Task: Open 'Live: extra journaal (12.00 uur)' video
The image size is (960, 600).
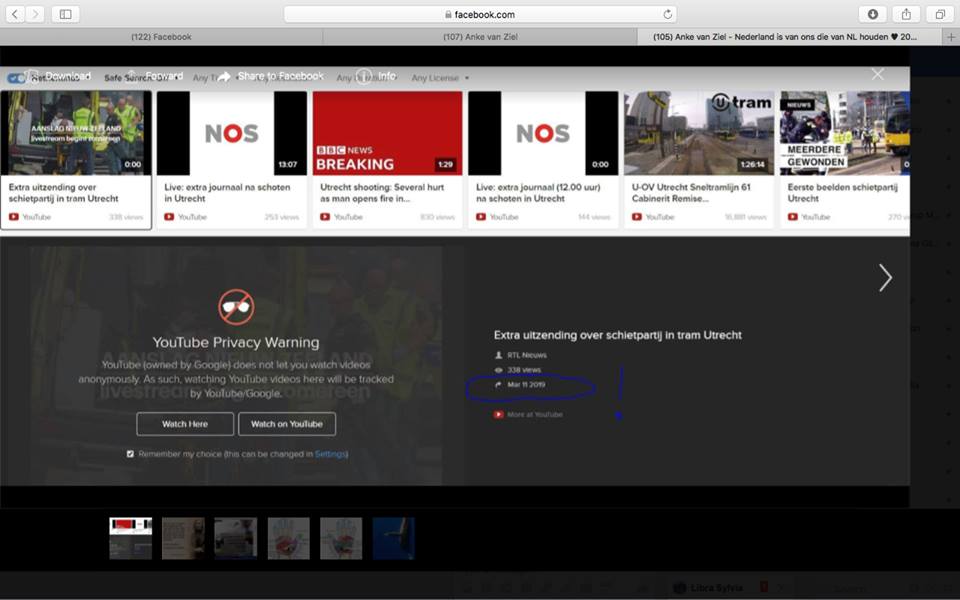Action: [543, 160]
